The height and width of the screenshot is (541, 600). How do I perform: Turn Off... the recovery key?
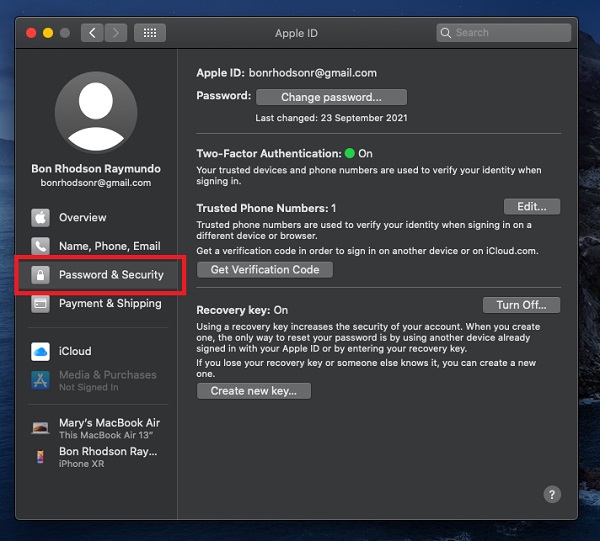pos(521,305)
